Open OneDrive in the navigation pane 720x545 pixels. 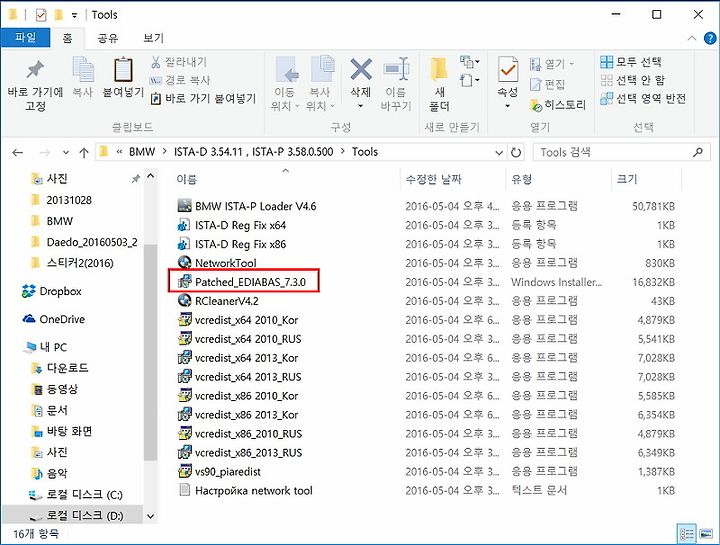53,319
